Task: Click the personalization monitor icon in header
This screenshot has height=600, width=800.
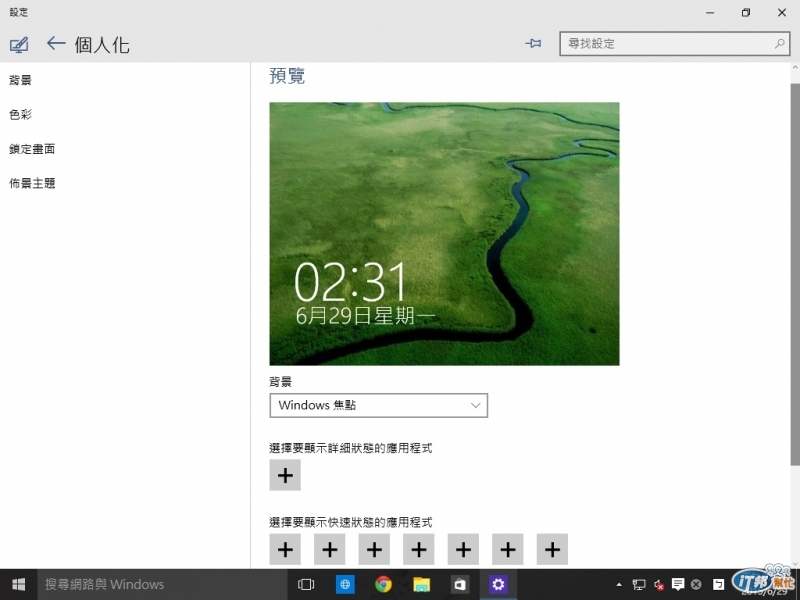Action: tap(19, 45)
